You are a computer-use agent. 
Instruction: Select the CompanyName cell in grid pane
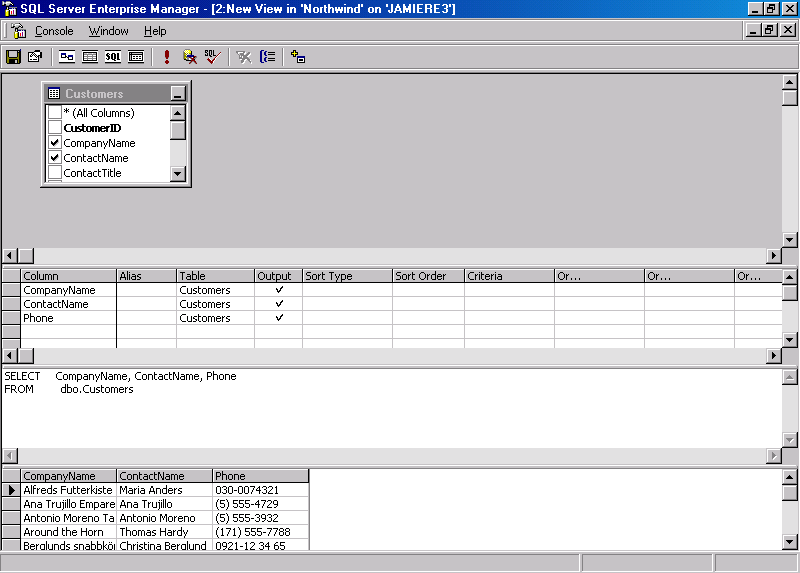tap(68, 290)
